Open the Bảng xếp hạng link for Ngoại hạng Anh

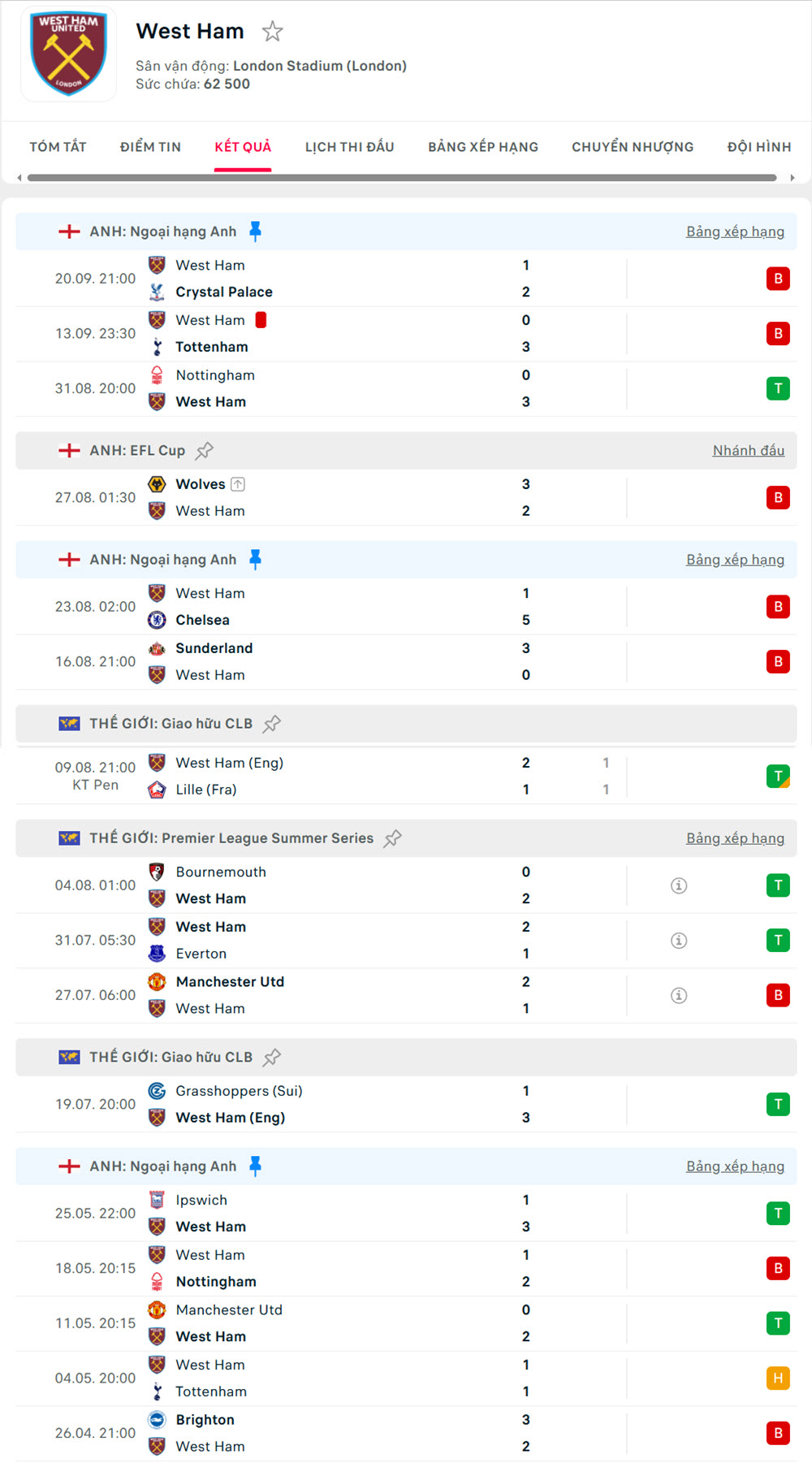735,231
